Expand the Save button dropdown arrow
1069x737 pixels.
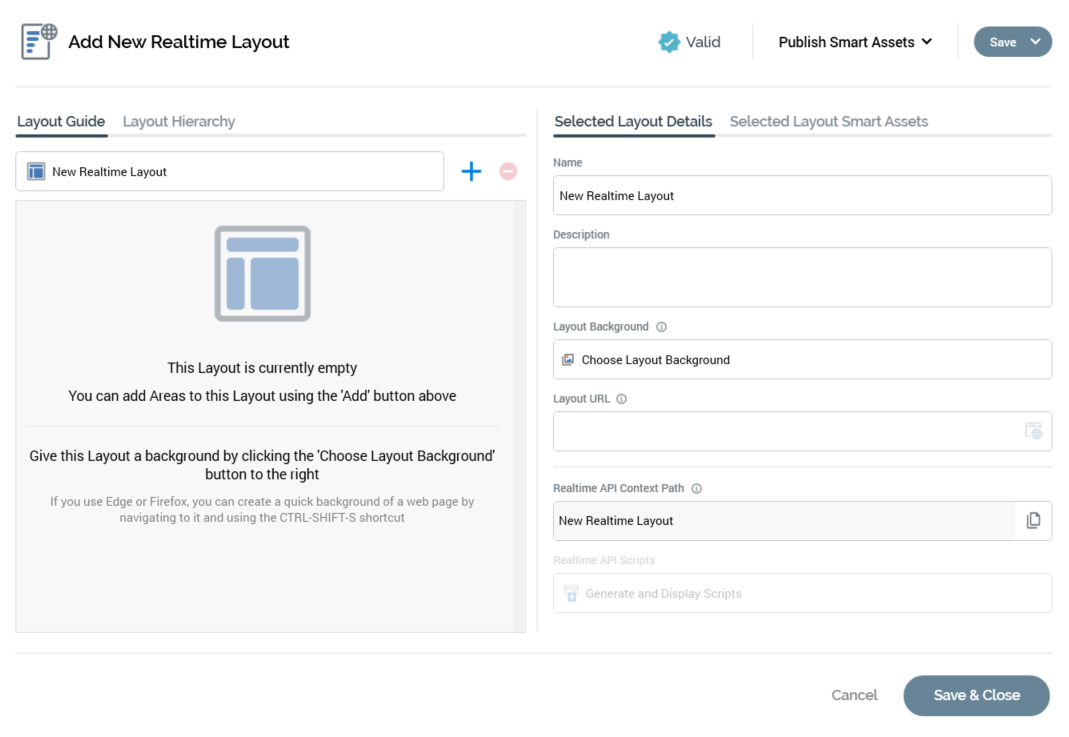click(x=1035, y=42)
